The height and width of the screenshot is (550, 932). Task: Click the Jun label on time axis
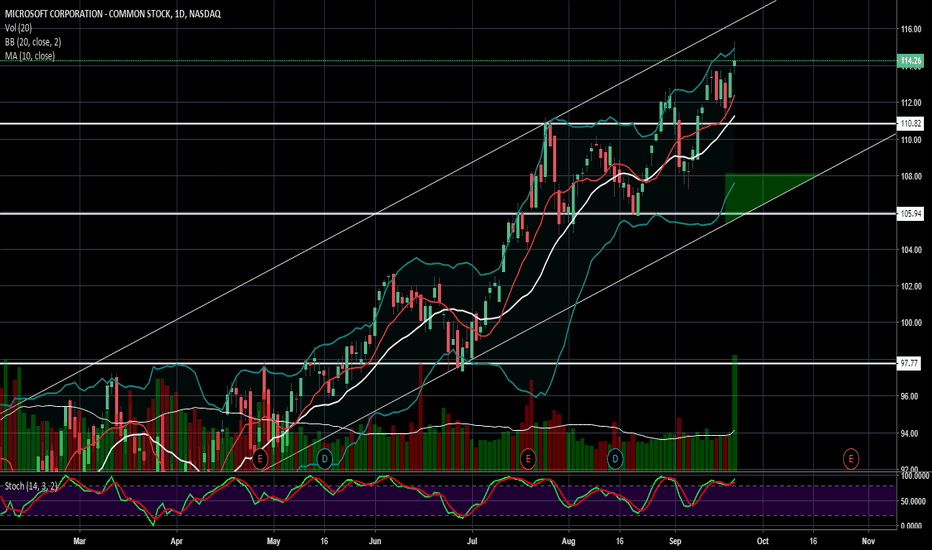pyautogui.click(x=375, y=541)
